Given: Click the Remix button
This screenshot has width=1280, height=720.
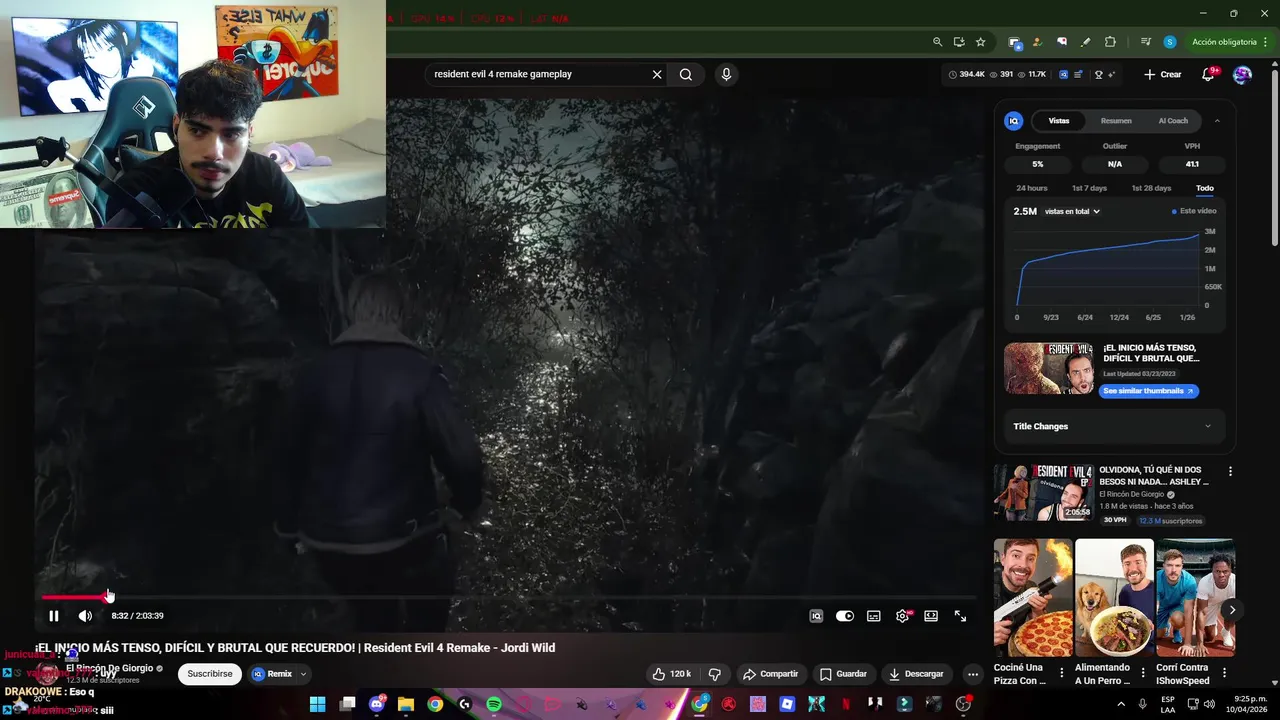Looking at the screenshot, I should point(272,674).
